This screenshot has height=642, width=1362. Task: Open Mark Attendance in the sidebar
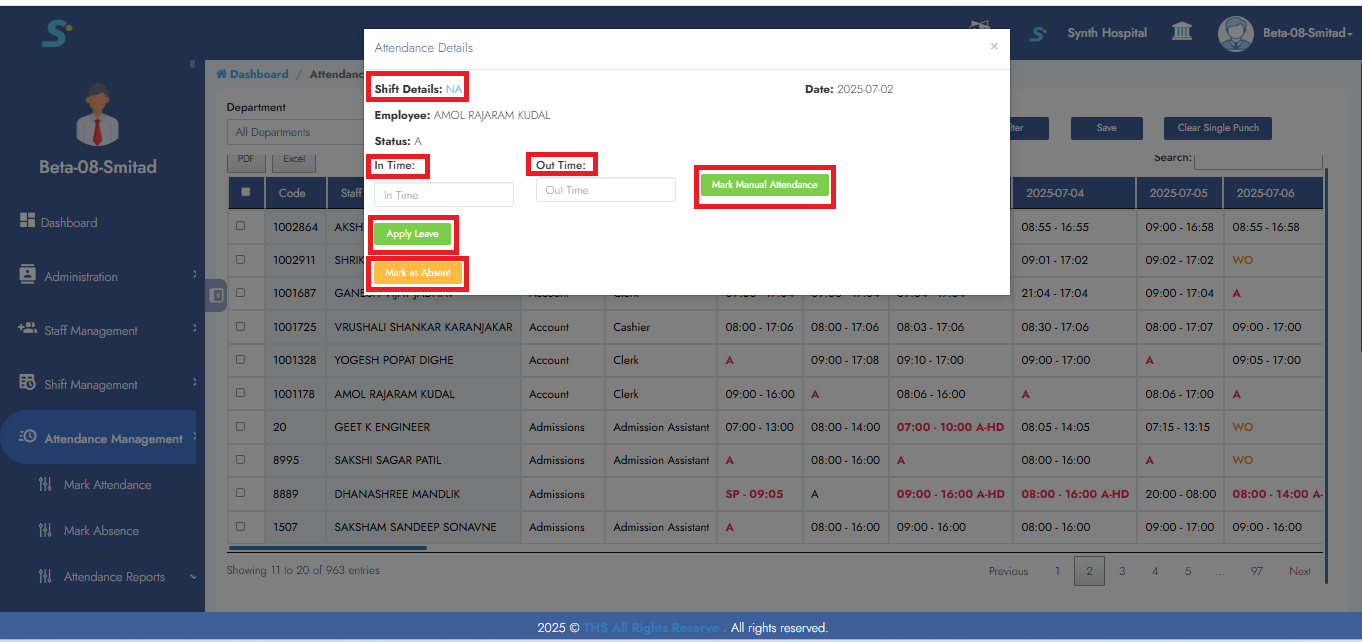107,485
